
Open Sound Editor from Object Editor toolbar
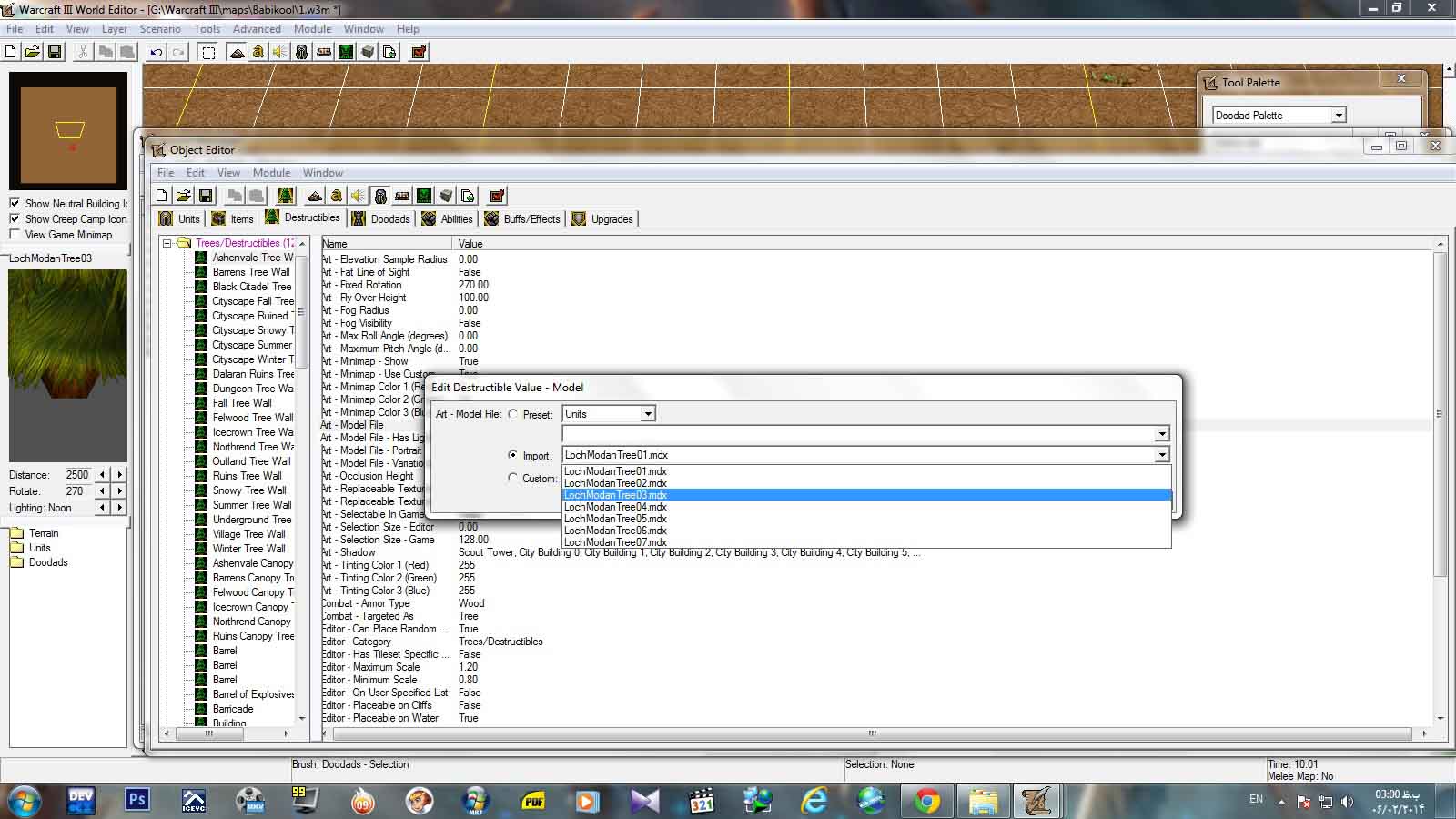(359, 196)
